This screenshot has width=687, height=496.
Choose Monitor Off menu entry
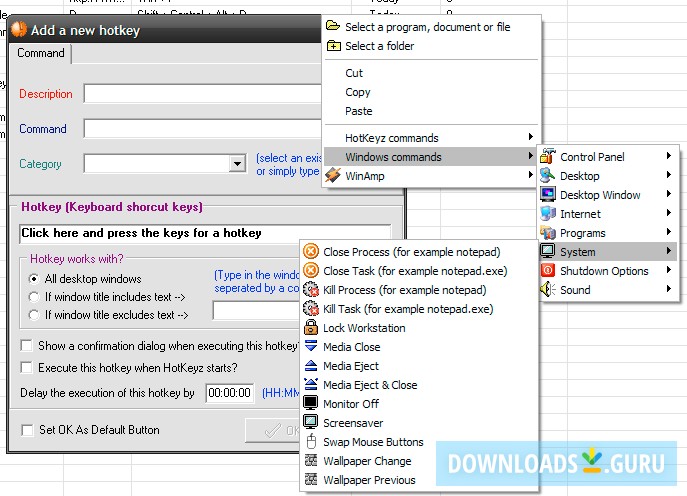pos(419,404)
